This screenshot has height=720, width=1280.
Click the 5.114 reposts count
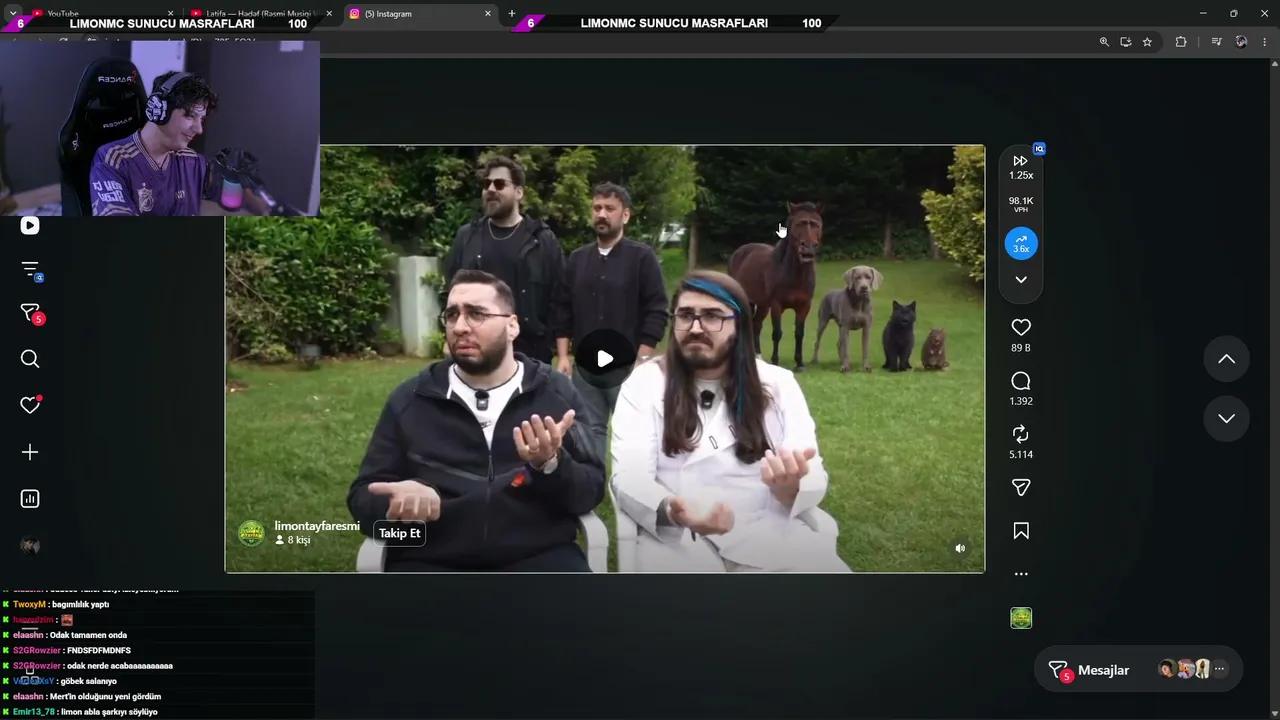1021,455
